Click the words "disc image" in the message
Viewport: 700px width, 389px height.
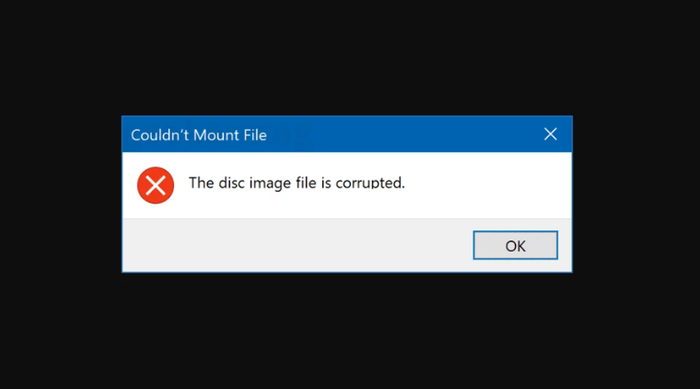[x=254, y=183]
